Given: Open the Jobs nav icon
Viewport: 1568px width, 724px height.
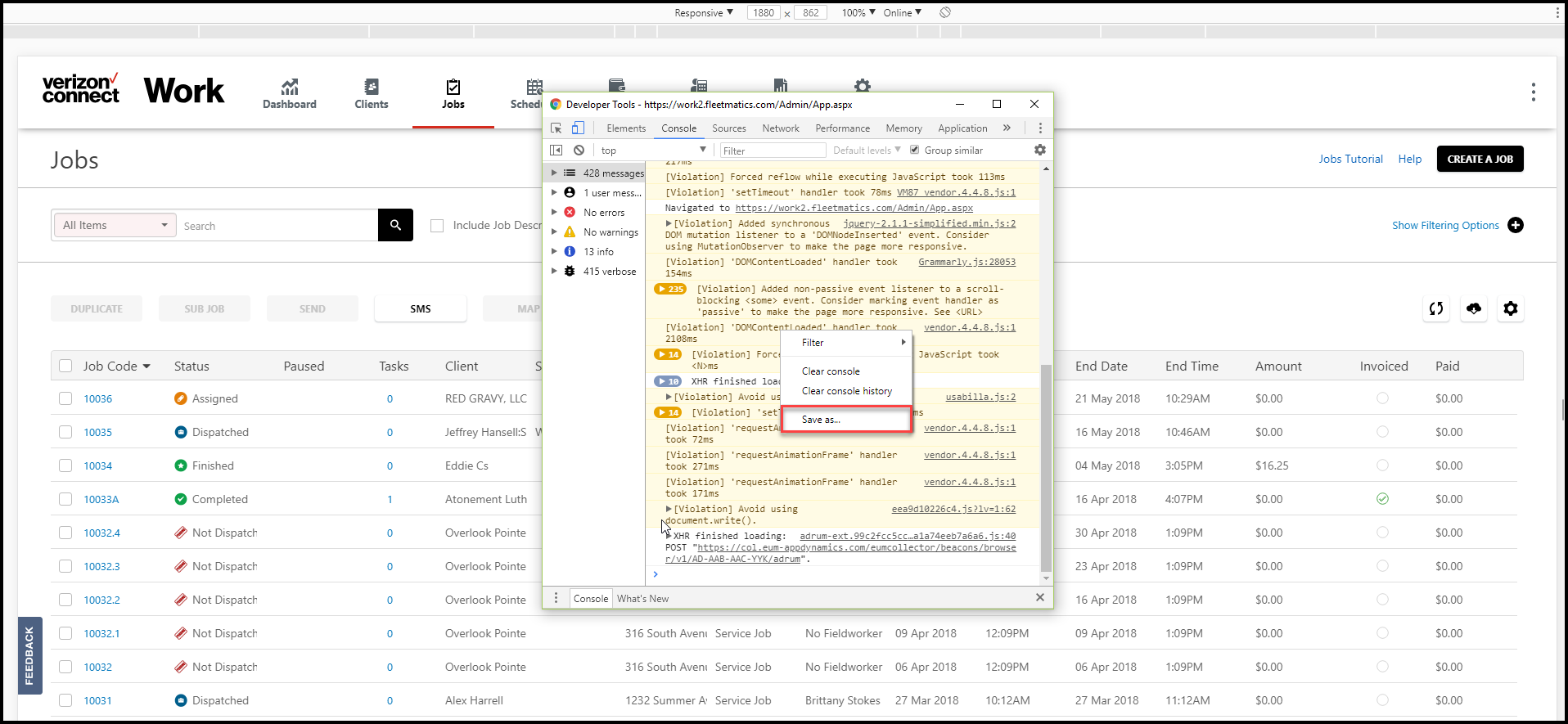Looking at the screenshot, I should [x=453, y=87].
